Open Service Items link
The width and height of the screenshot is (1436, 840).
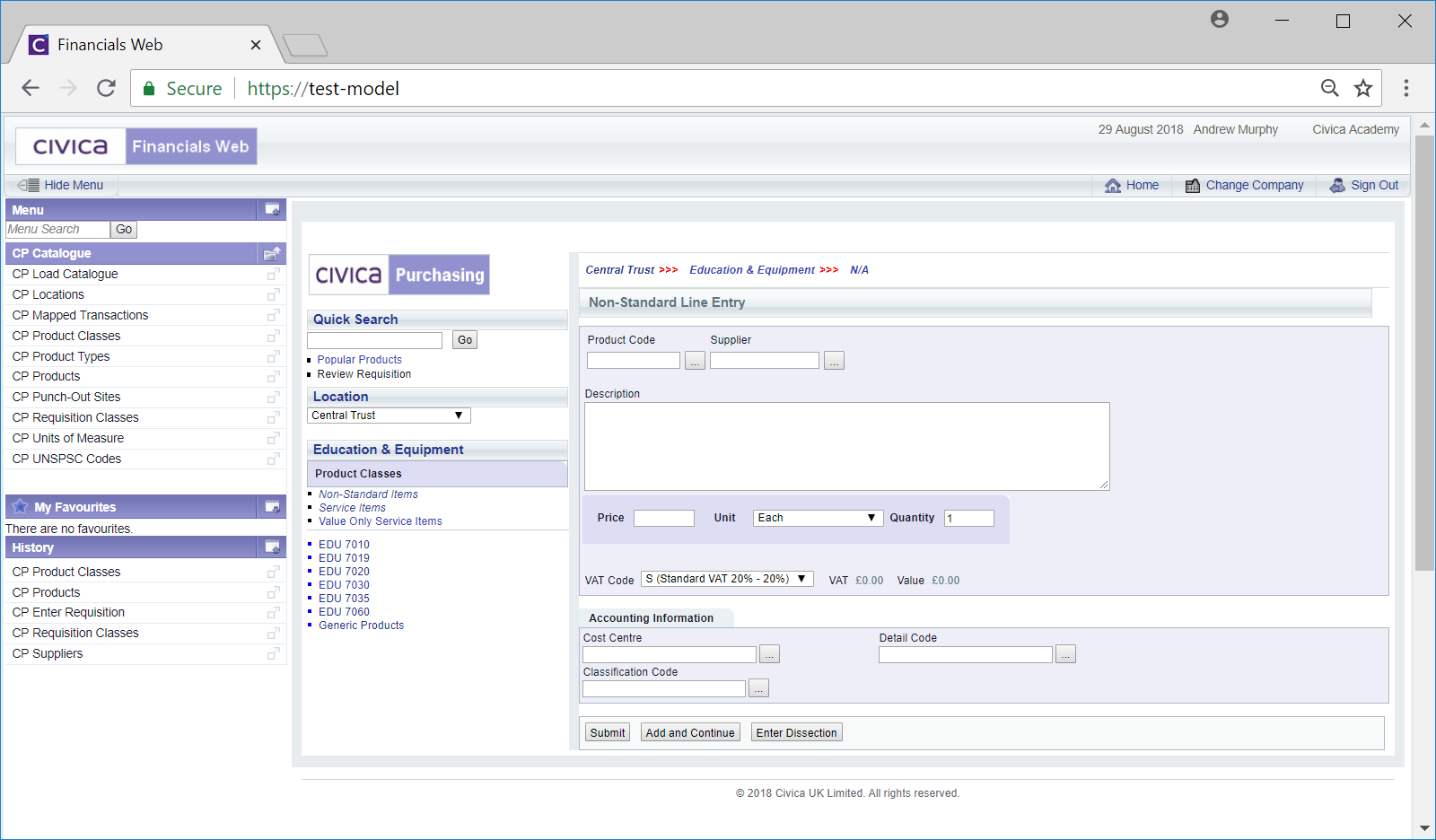pos(352,508)
